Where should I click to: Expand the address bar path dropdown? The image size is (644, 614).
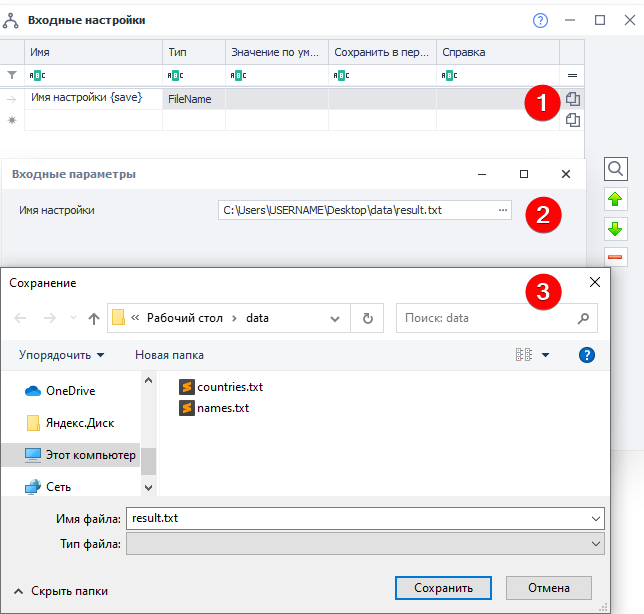(335, 318)
